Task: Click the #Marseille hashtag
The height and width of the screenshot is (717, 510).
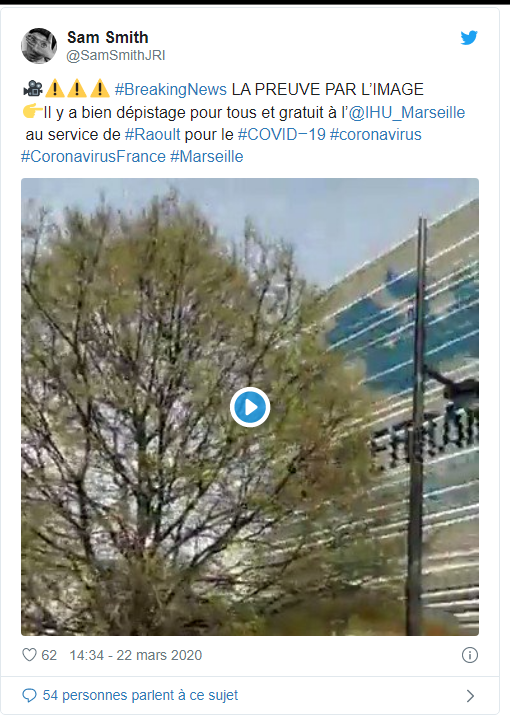Action: [x=207, y=156]
